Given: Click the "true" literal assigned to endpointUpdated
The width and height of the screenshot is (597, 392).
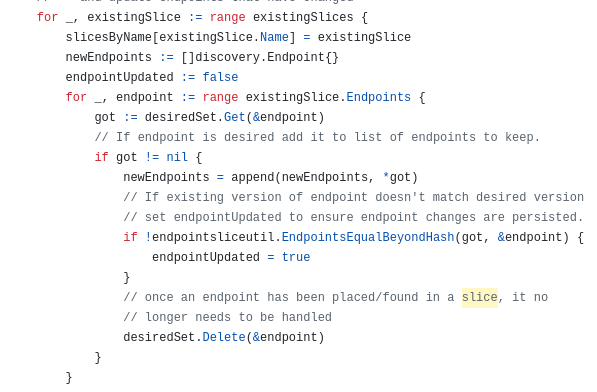Looking at the screenshot, I should click(x=296, y=257).
